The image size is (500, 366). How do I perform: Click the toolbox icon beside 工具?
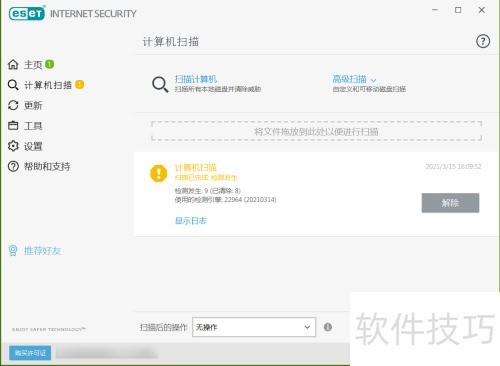pos(13,126)
